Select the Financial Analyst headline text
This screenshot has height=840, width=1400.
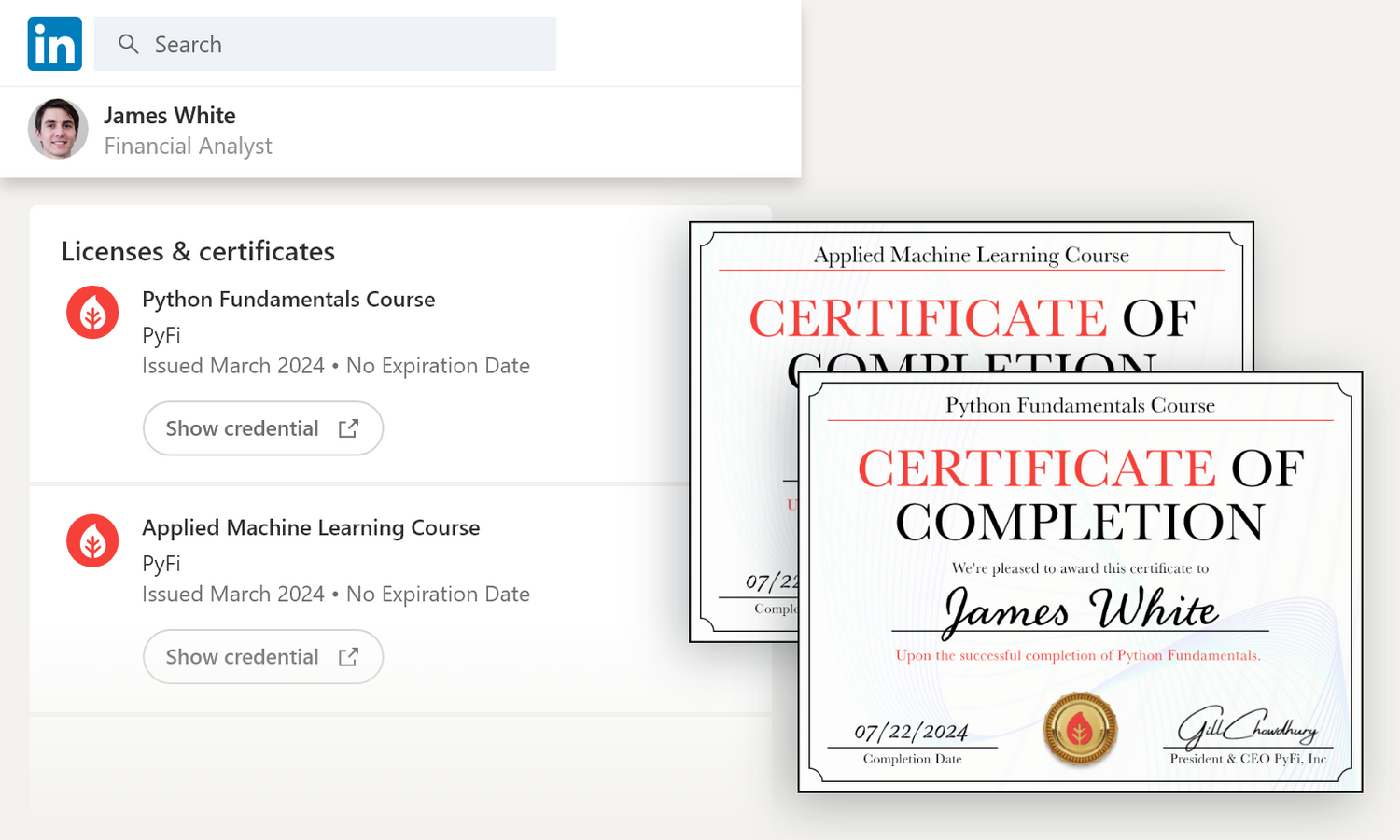(188, 147)
